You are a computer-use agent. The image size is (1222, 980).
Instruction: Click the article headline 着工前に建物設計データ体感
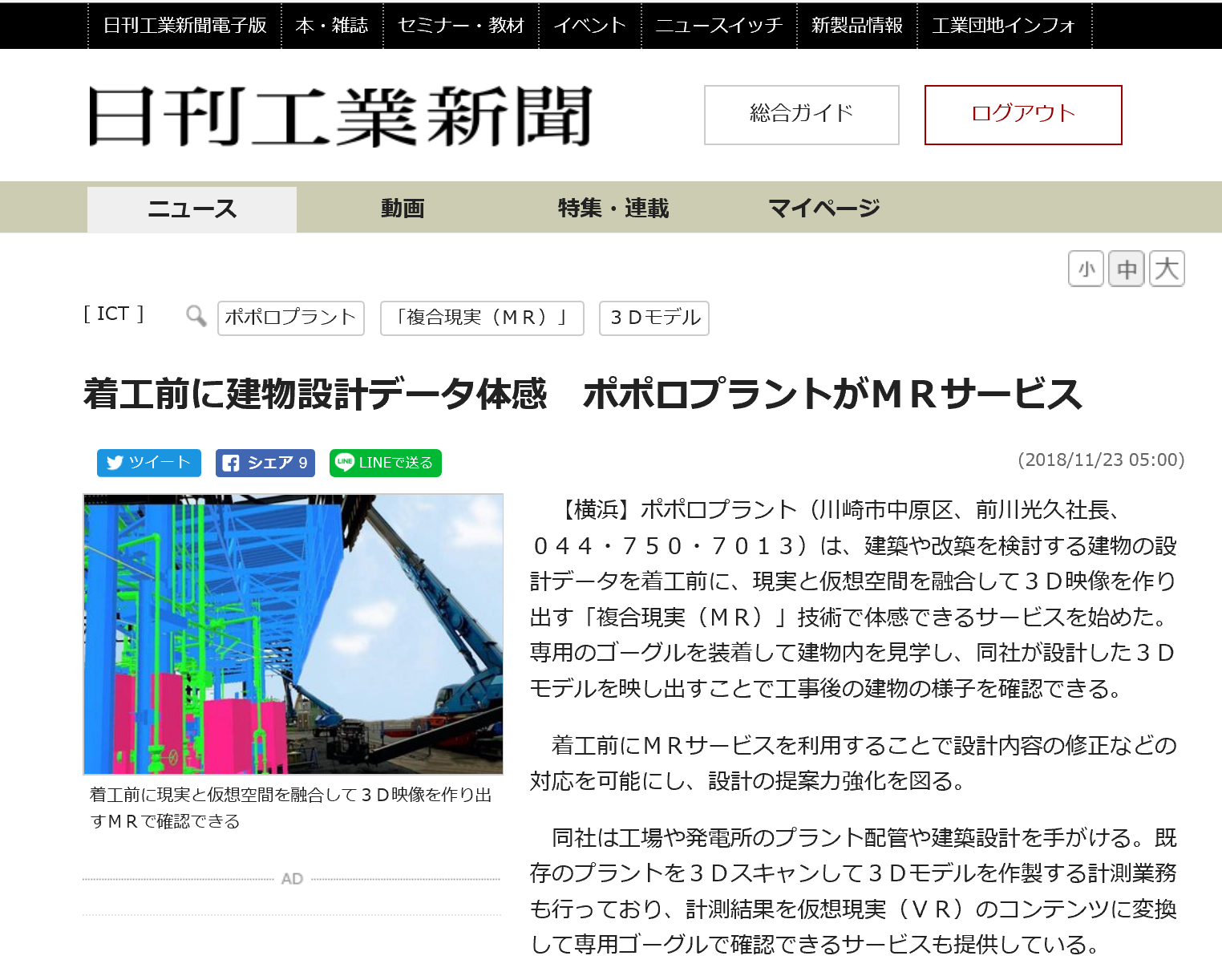583,394
